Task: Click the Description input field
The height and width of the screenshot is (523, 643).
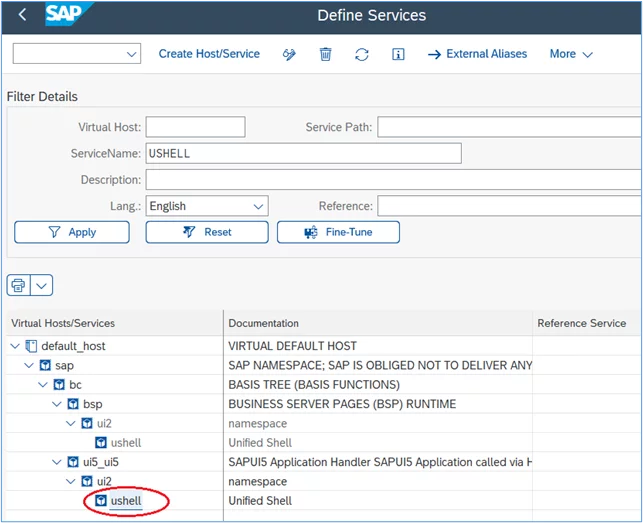Action: [394, 180]
